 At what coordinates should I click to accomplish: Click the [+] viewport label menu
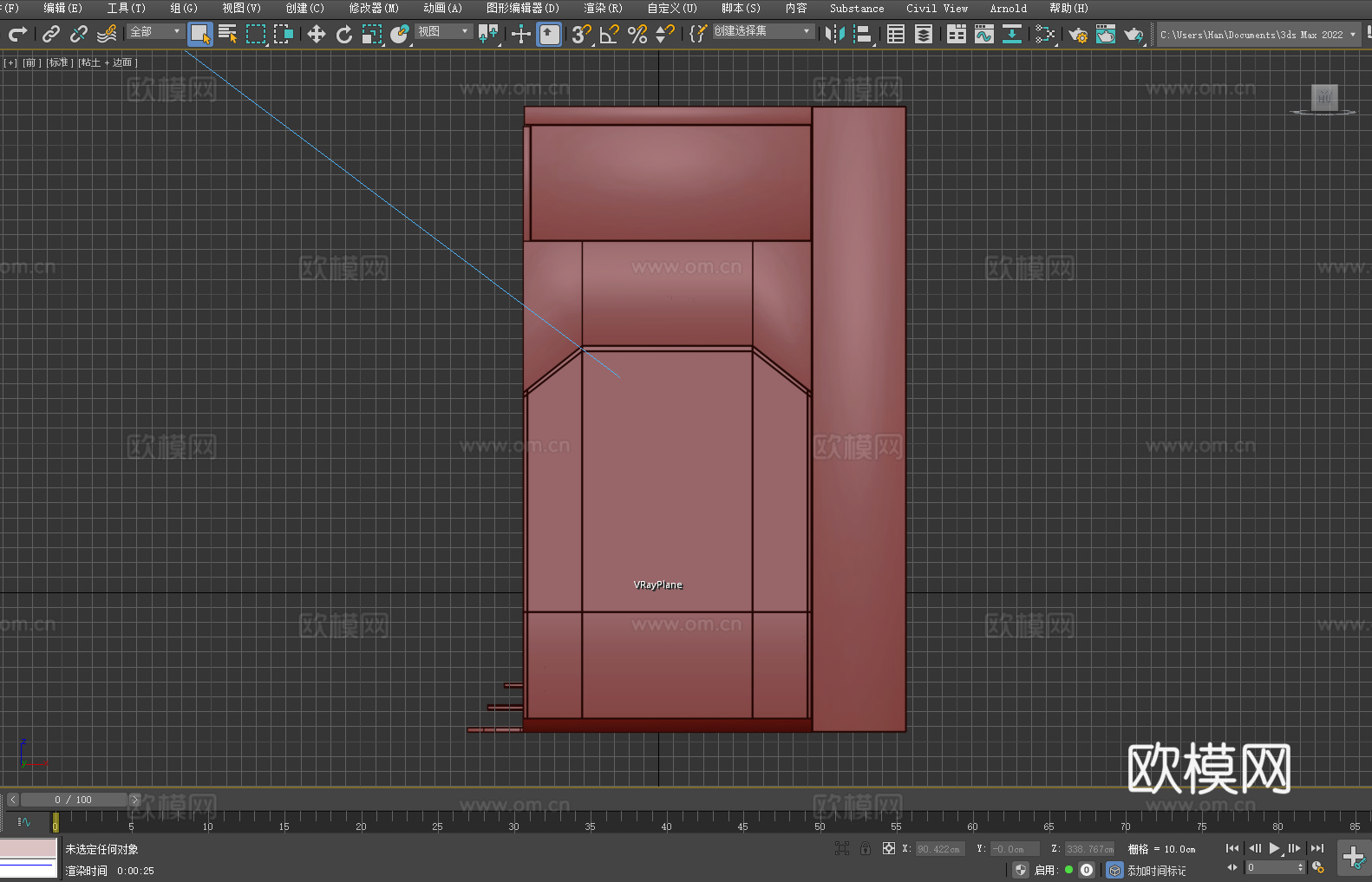tap(10, 62)
